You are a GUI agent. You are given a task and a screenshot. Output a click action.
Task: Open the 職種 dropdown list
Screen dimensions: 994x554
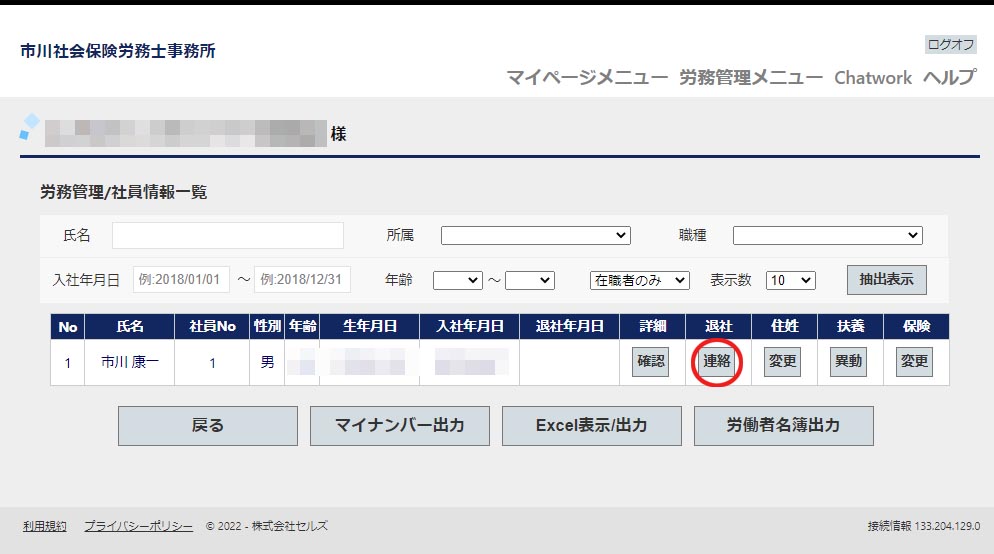827,235
